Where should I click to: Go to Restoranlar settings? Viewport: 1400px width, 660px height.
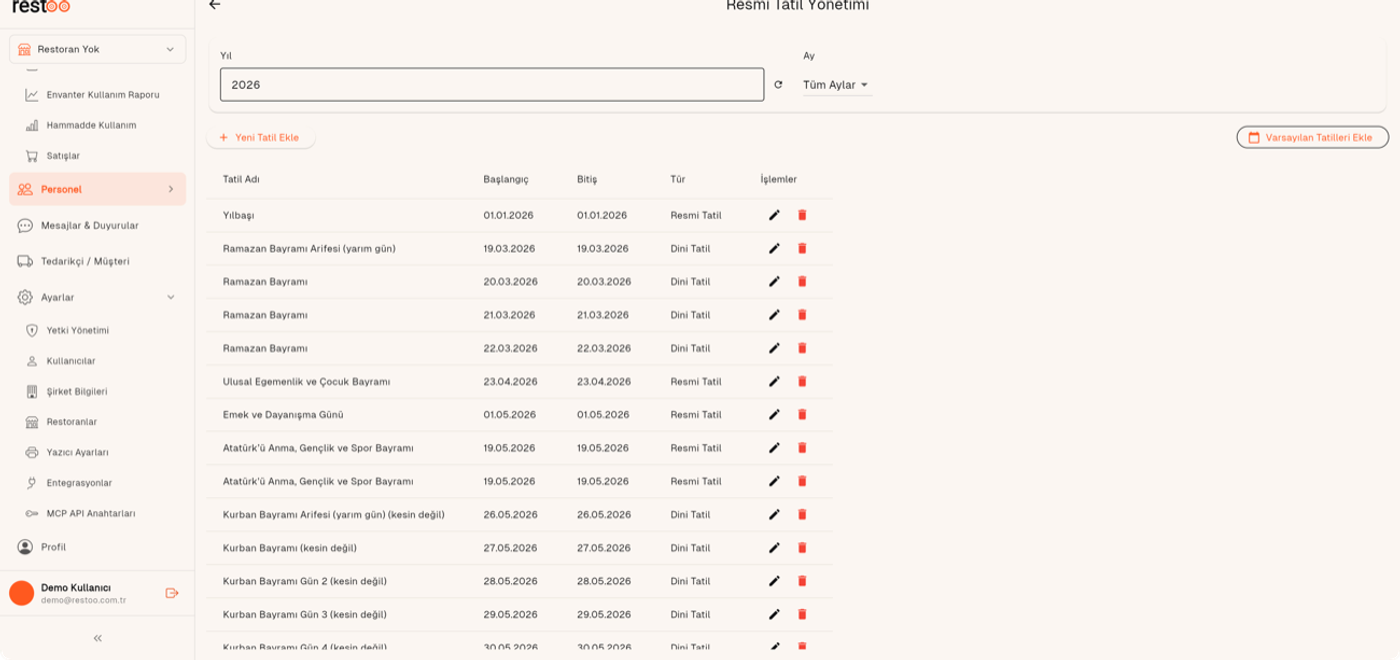(x=72, y=422)
